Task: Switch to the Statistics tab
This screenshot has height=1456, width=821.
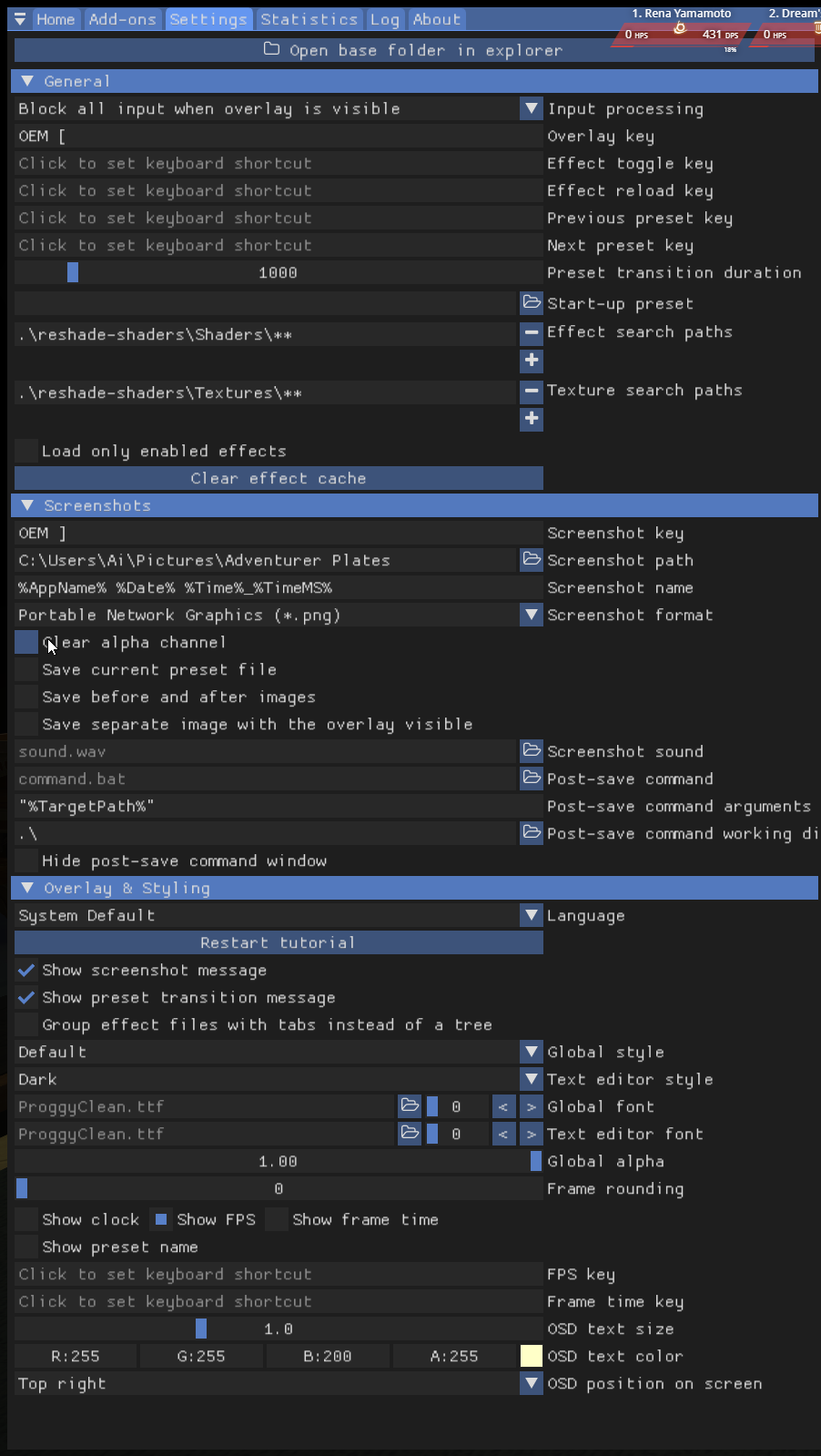Action: pyautogui.click(x=309, y=19)
